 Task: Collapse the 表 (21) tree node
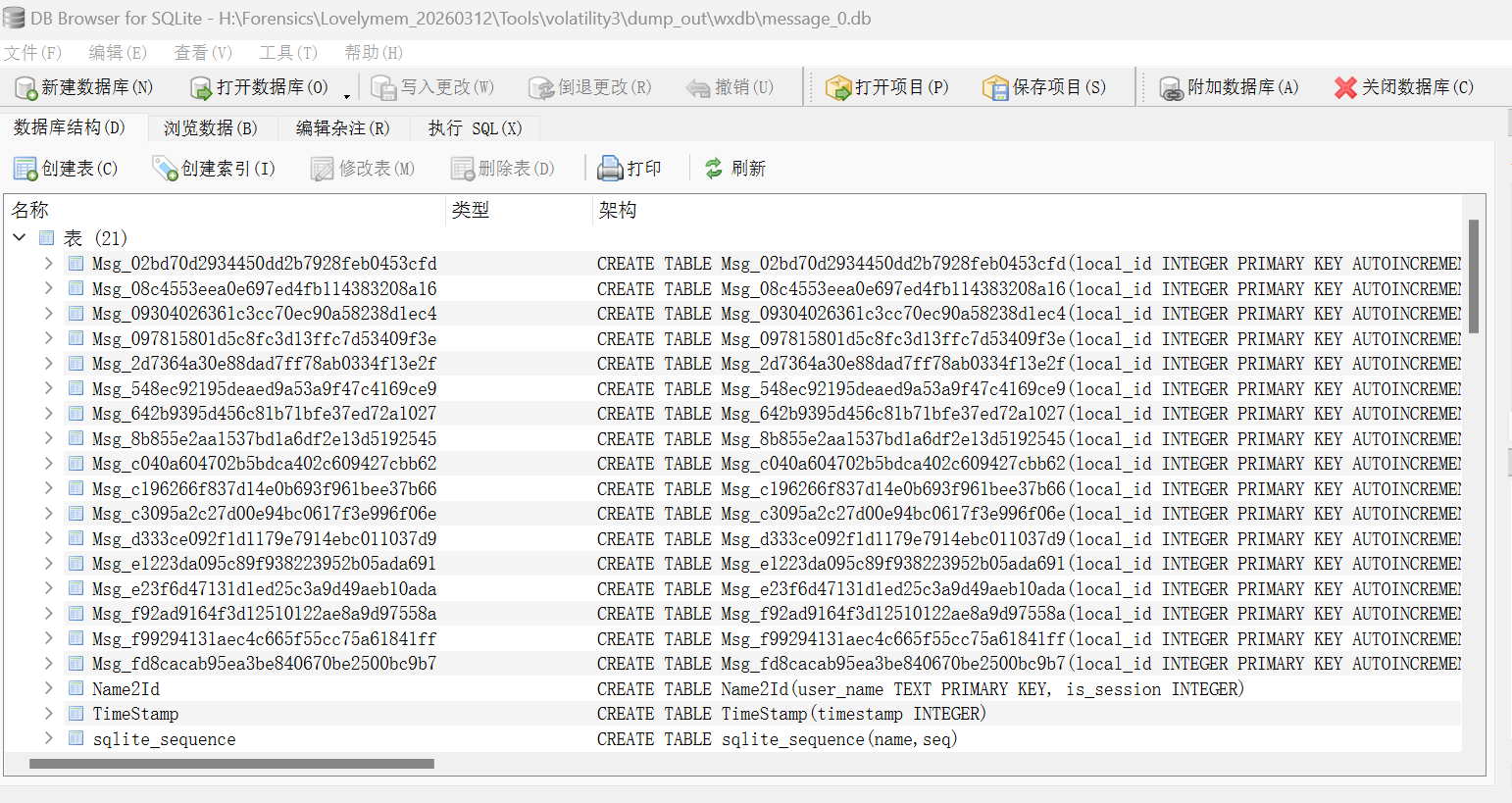point(19,237)
